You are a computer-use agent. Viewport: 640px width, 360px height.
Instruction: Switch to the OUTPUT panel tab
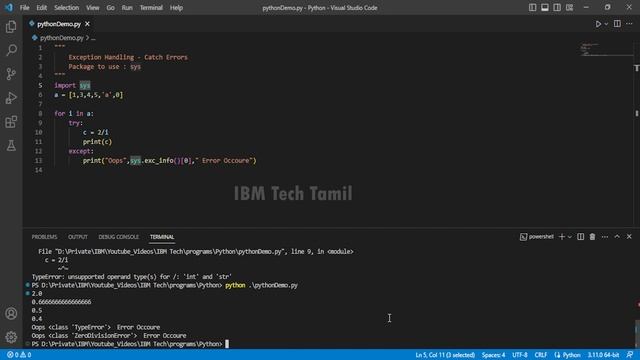click(78, 237)
